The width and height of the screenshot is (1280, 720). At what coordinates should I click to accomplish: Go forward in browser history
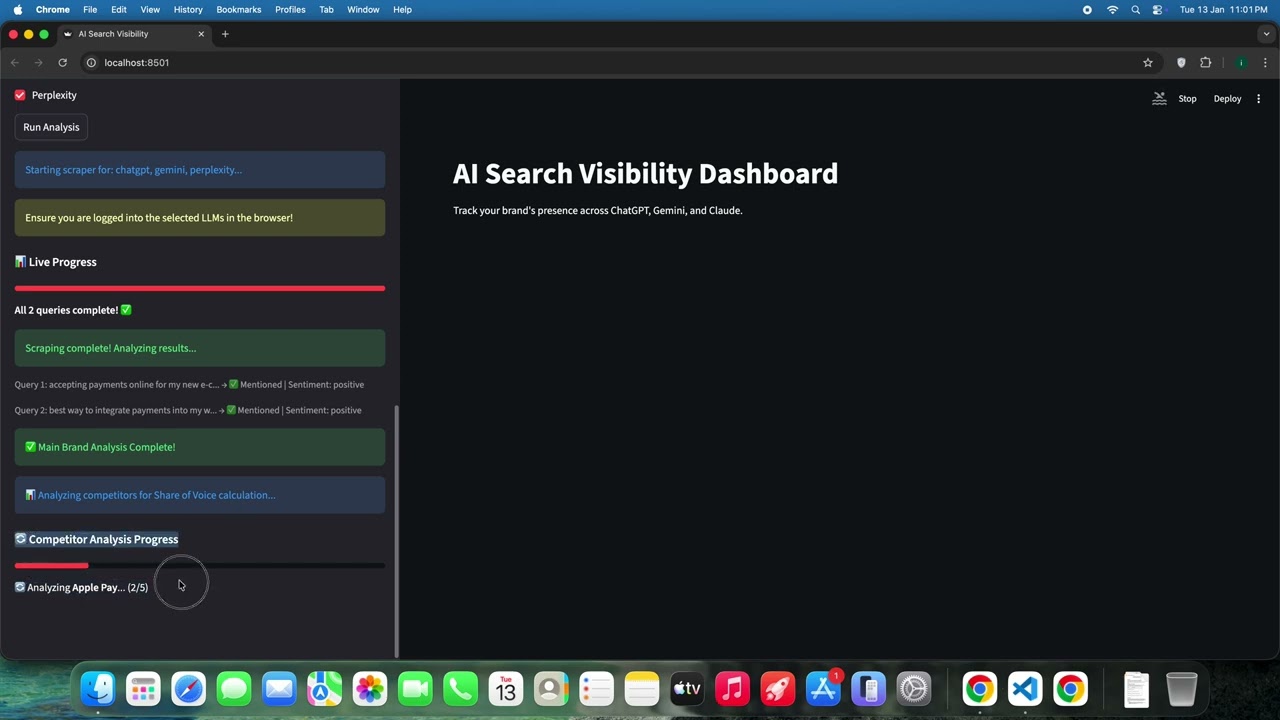pyautogui.click(x=39, y=63)
